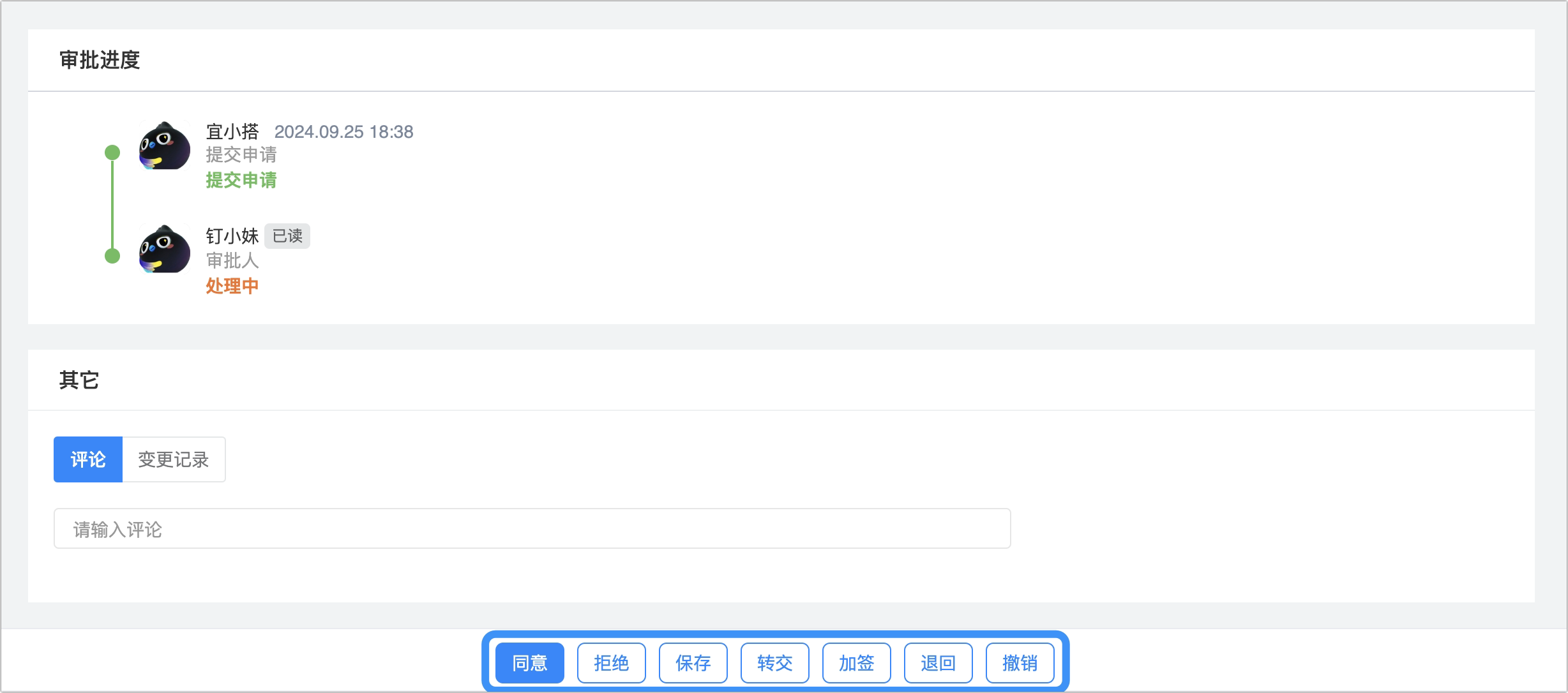The image size is (1568, 693).
Task: Click the 2024.09.25 18:38 timestamp
Action: coord(344,131)
